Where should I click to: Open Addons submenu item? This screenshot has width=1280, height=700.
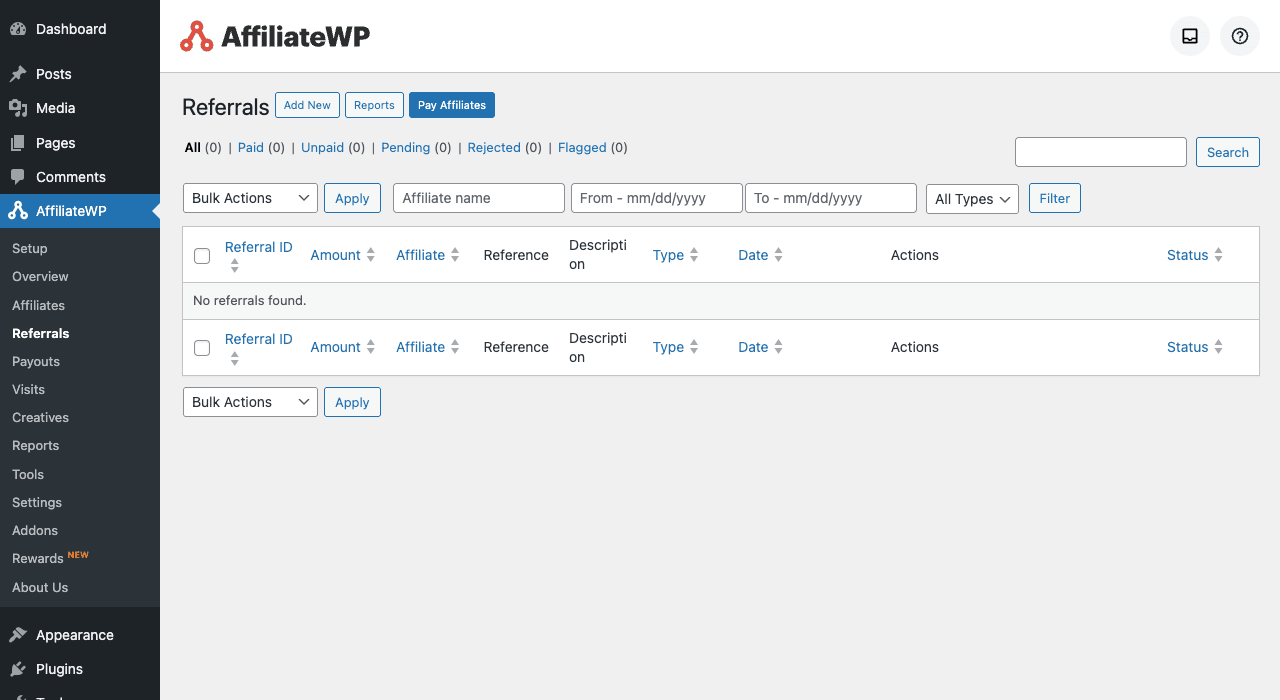(x=35, y=530)
